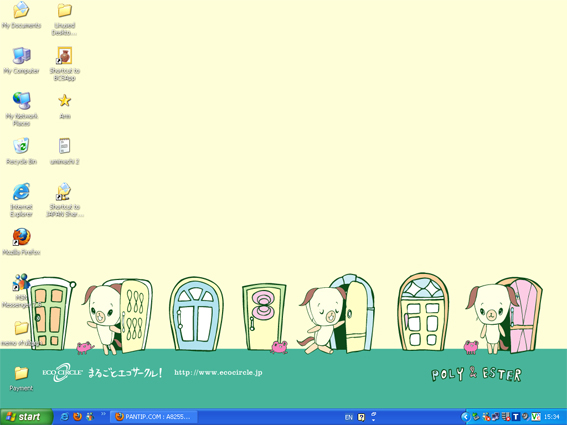The width and height of the screenshot is (567, 425).
Task: Click the Windows start button
Action: point(26,417)
